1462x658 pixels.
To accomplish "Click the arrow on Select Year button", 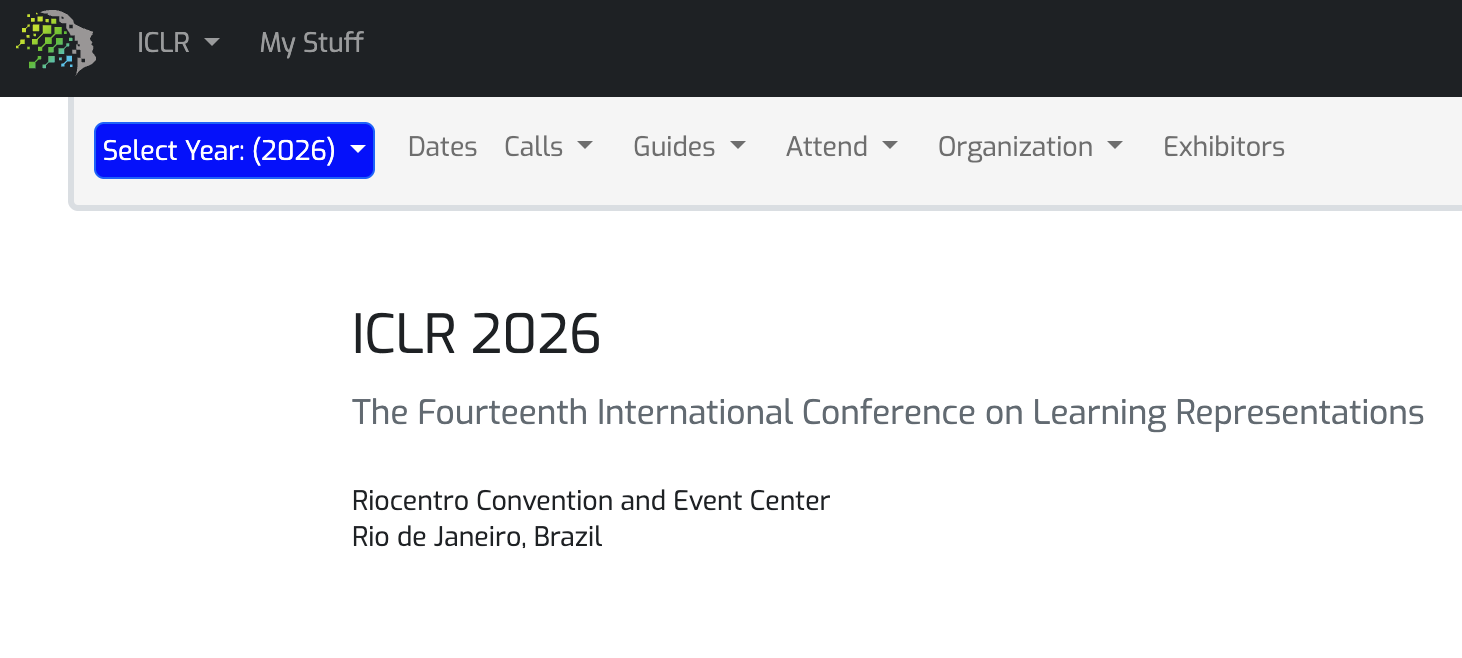I will [357, 150].
